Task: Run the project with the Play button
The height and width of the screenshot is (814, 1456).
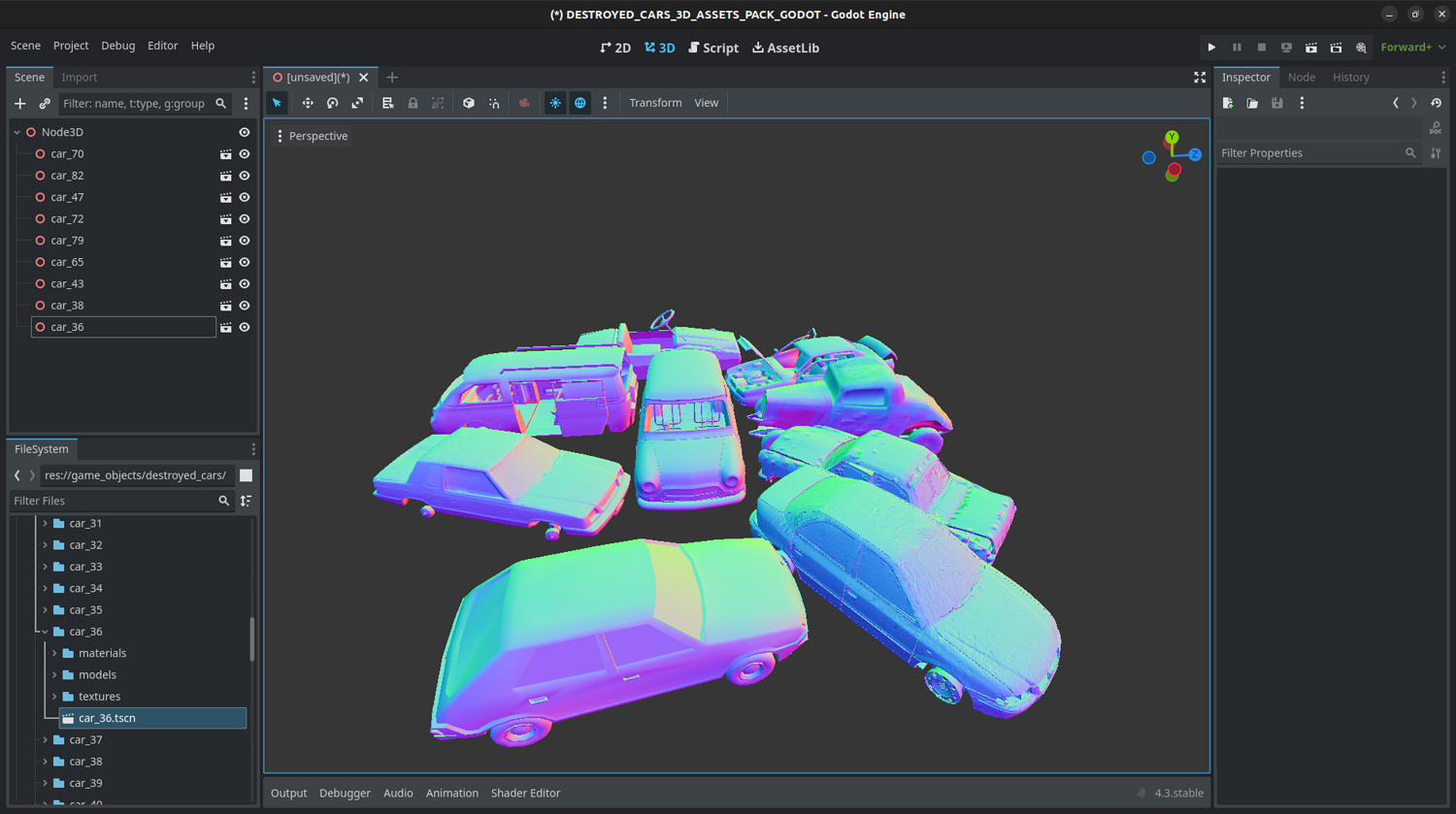Action: [1211, 48]
